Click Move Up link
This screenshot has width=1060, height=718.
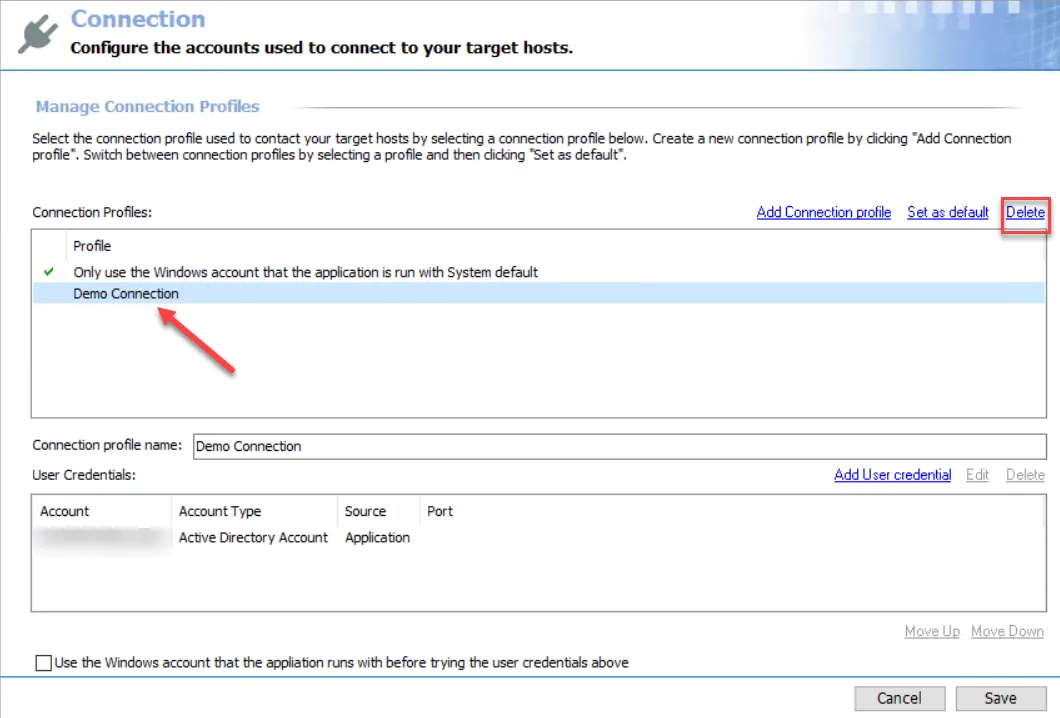click(x=932, y=631)
